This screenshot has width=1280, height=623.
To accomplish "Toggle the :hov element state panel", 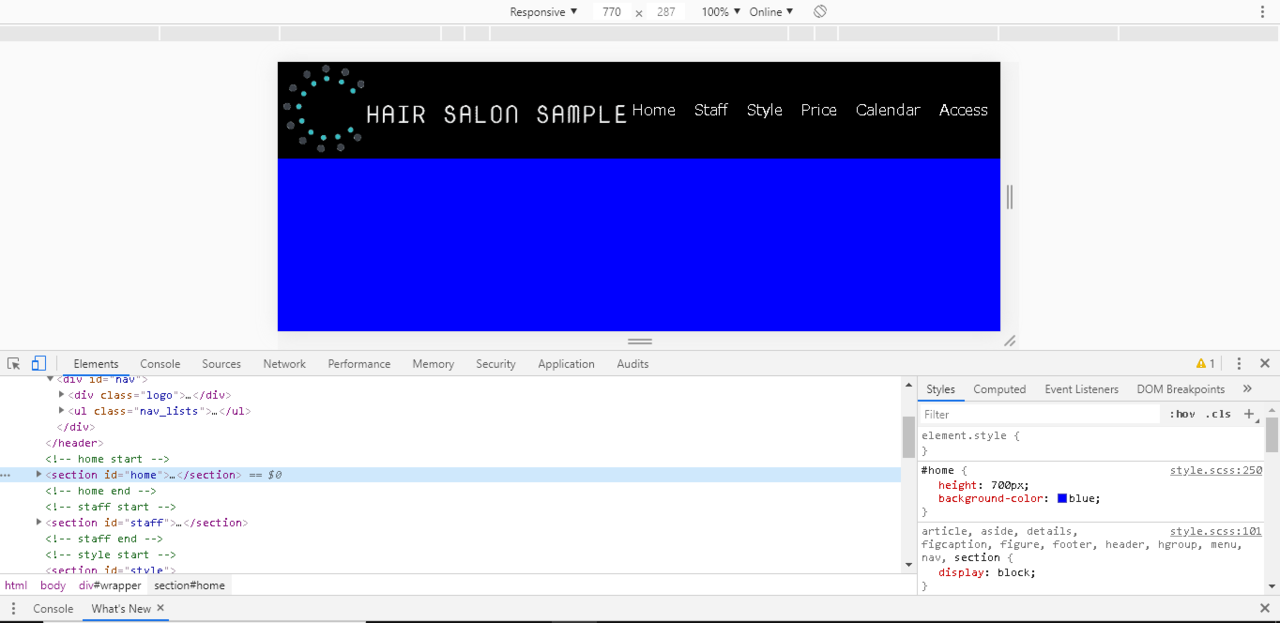I will (x=1182, y=414).
